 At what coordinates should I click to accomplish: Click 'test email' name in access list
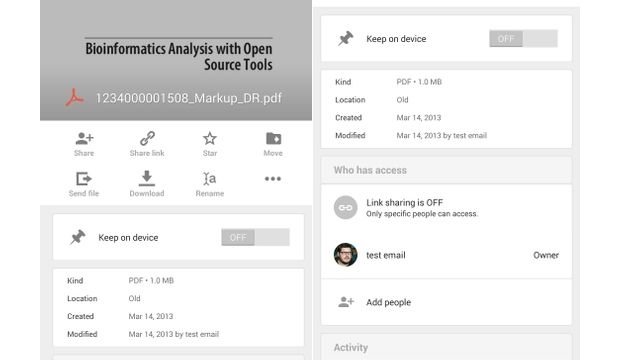[386, 255]
